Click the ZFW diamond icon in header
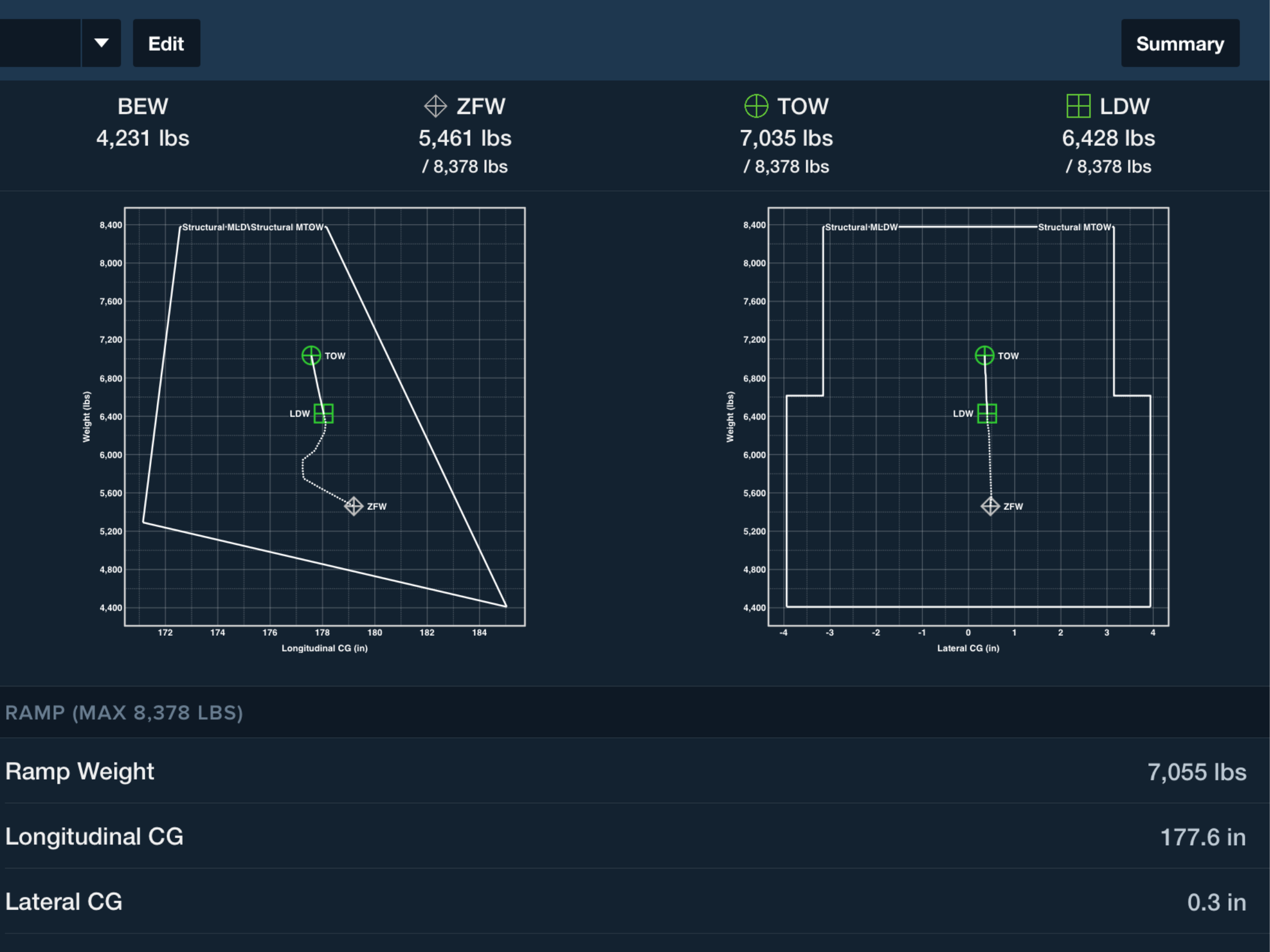This screenshot has height=952, width=1270. (435, 106)
